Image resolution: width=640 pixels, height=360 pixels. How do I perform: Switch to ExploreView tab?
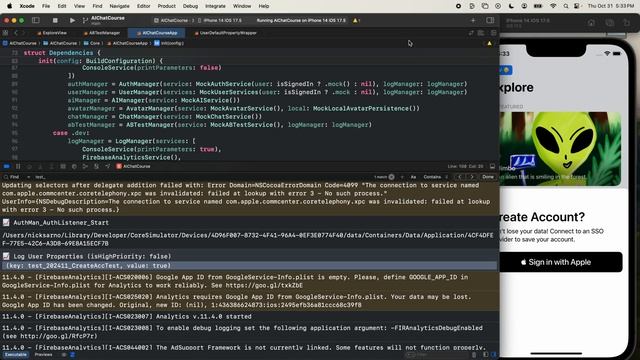pos(52,33)
